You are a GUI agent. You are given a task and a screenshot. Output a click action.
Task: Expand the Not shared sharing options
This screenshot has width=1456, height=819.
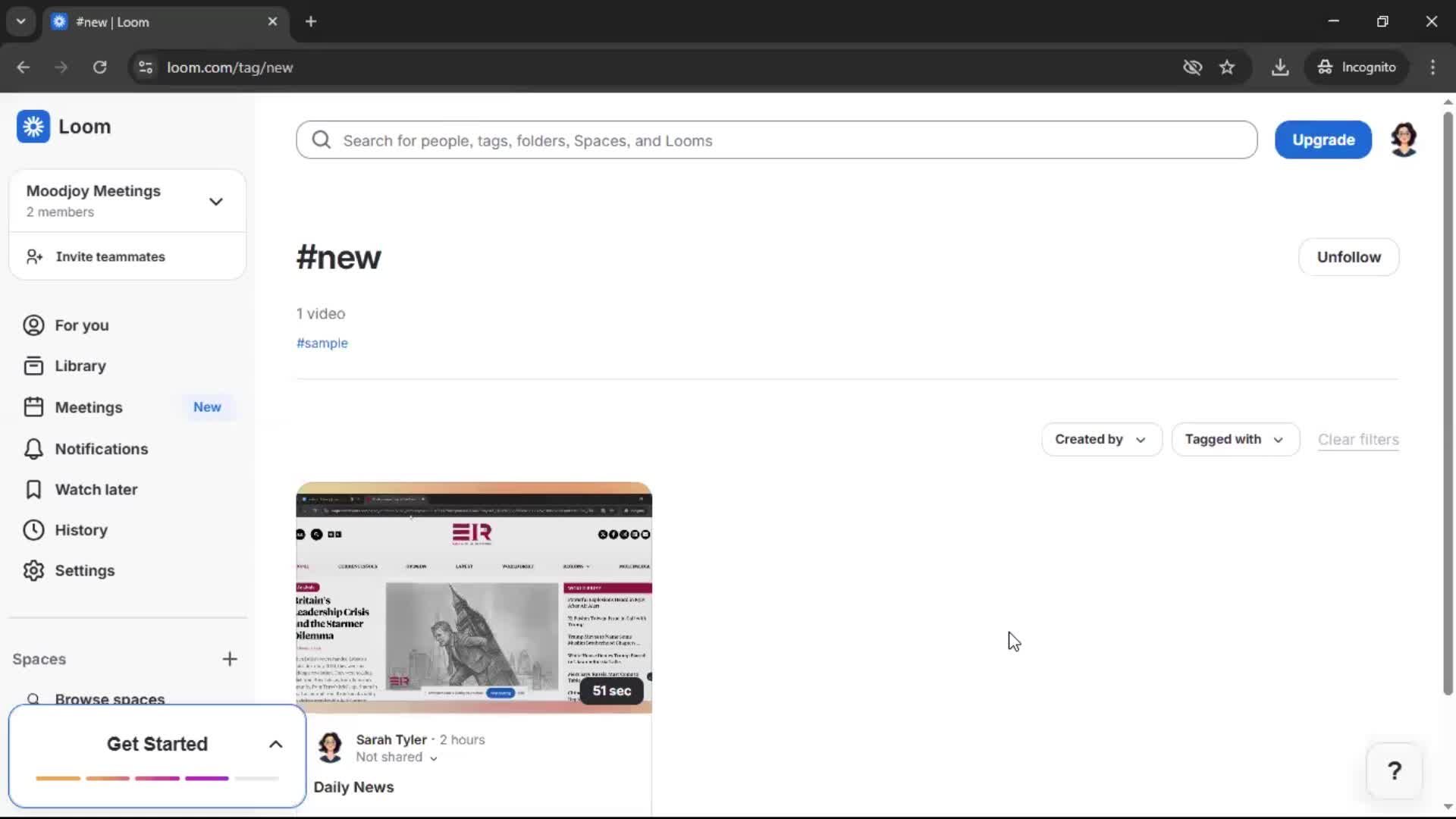[x=396, y=758]
